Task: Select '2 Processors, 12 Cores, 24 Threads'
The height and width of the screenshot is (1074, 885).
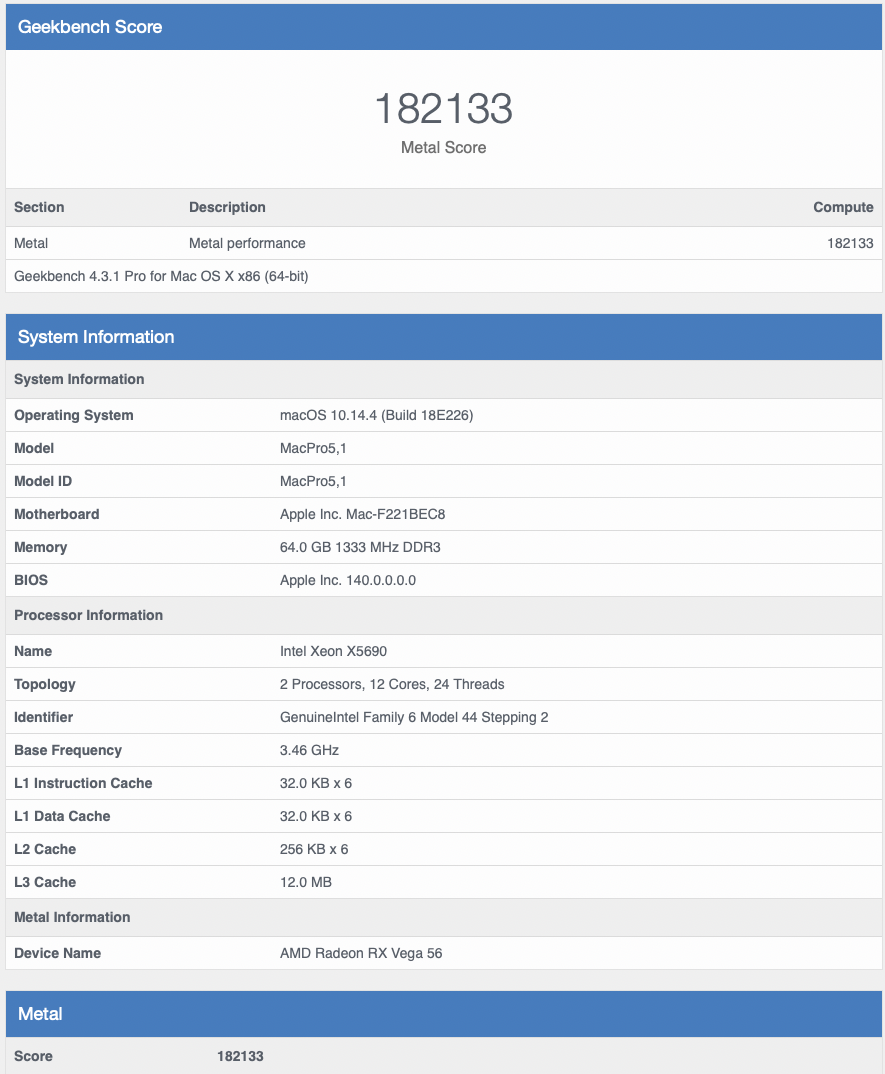Action: tap(392, 684)
